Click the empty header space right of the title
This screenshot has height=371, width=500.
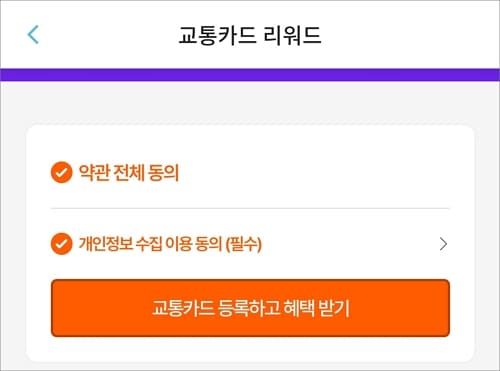410,35
